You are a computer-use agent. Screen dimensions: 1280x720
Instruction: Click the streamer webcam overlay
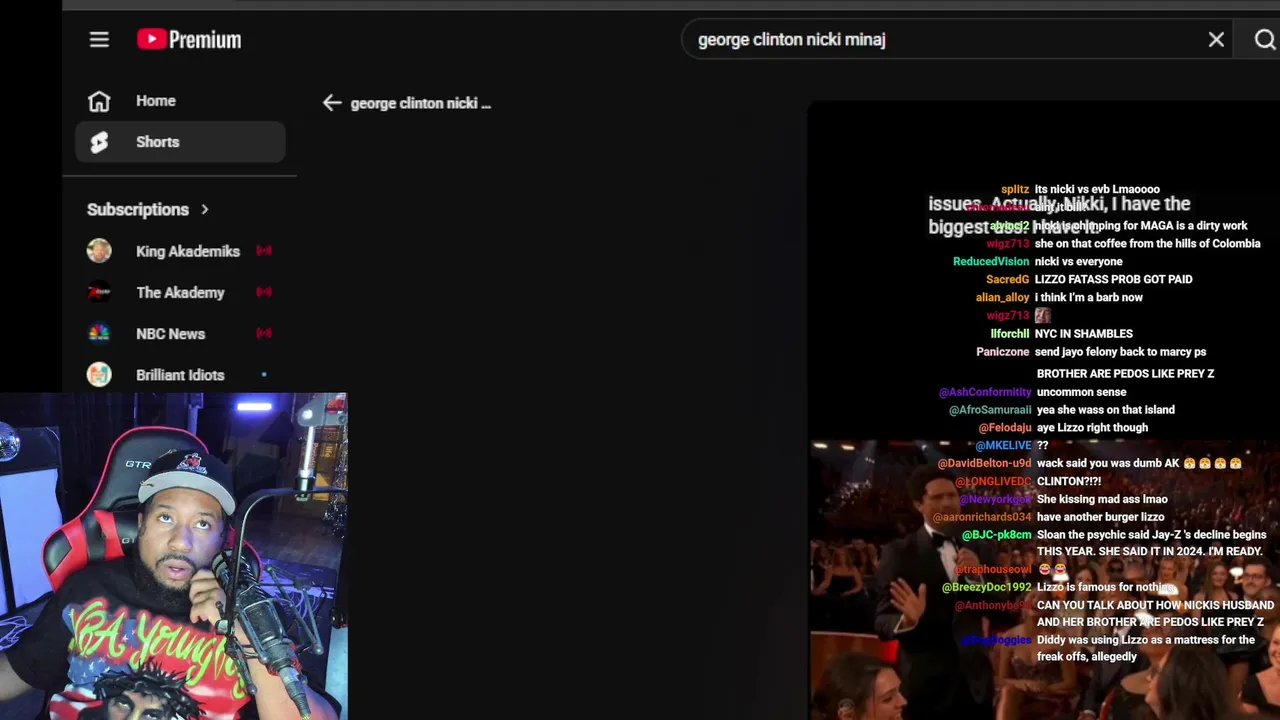tap(174, 556)
